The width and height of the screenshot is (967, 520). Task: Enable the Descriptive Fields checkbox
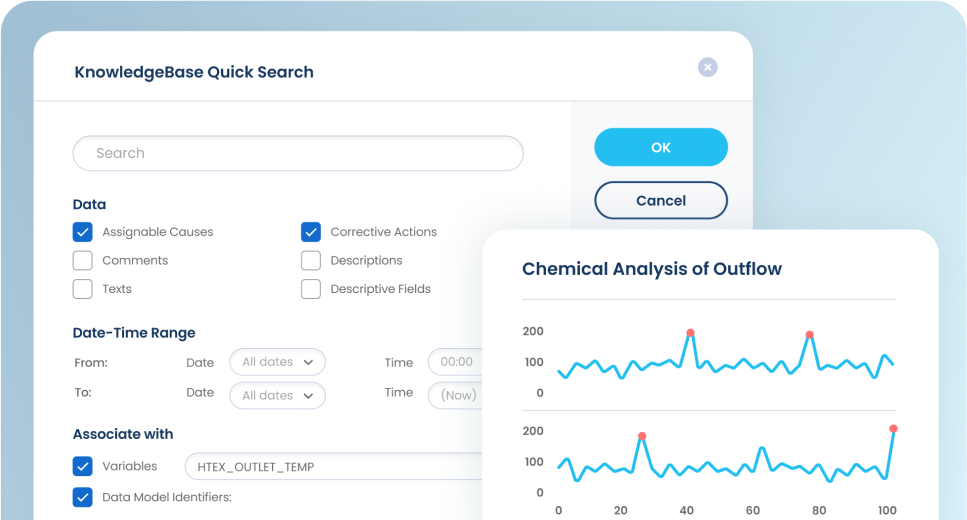pyautogui.click(x=311, y=289)
